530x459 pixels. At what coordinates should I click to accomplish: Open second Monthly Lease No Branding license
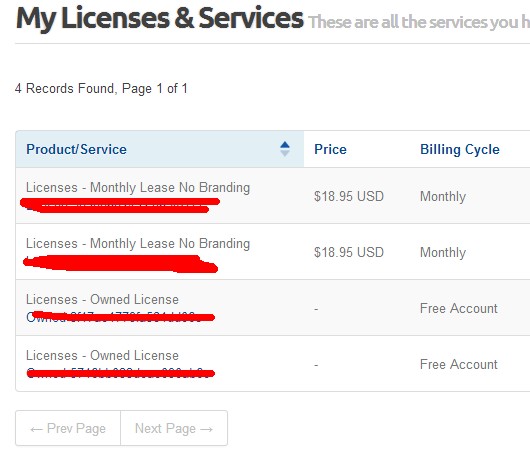click(138, 244)
